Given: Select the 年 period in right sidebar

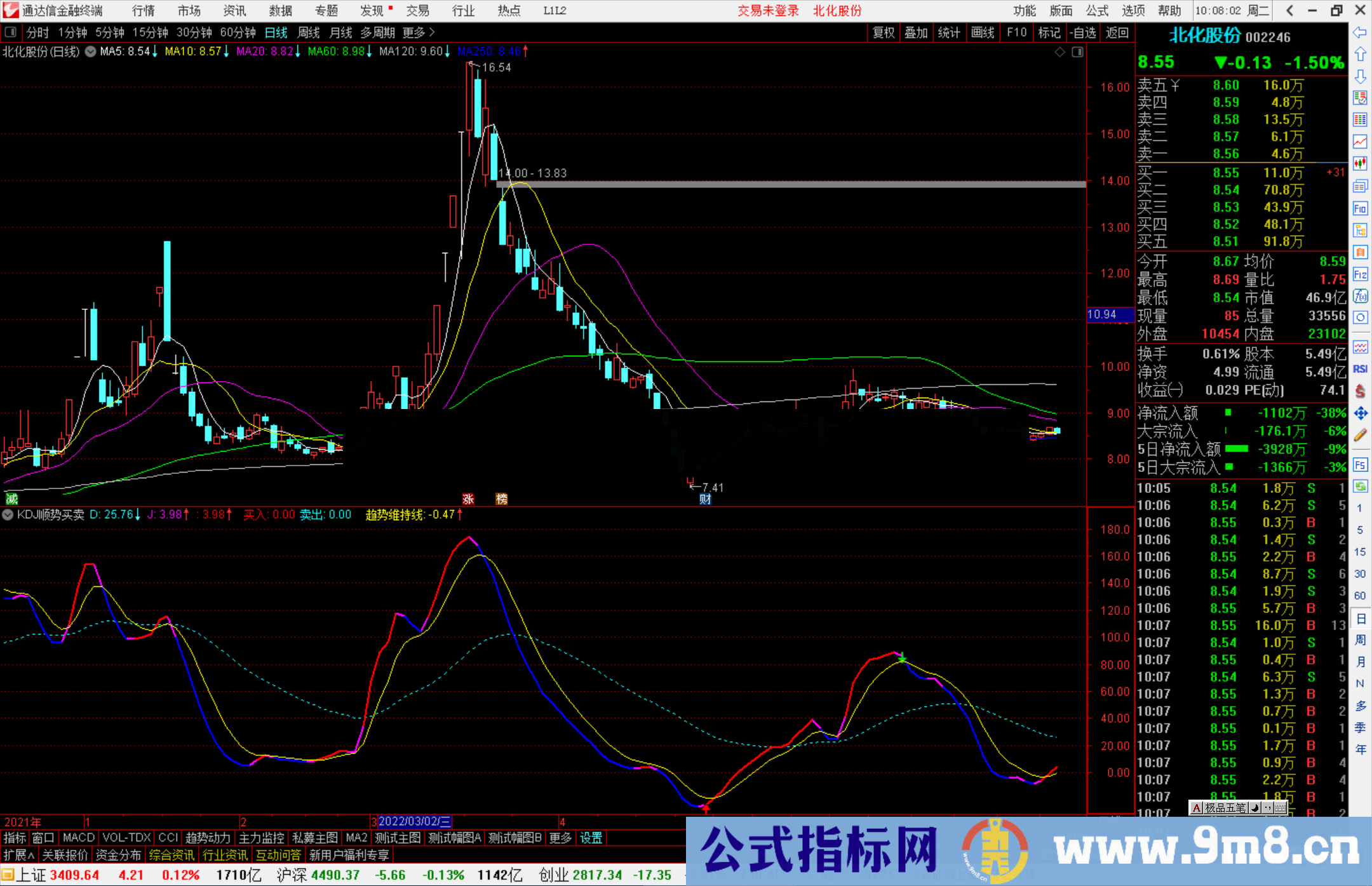Looking at the screenshot, I should point(1360,749).
